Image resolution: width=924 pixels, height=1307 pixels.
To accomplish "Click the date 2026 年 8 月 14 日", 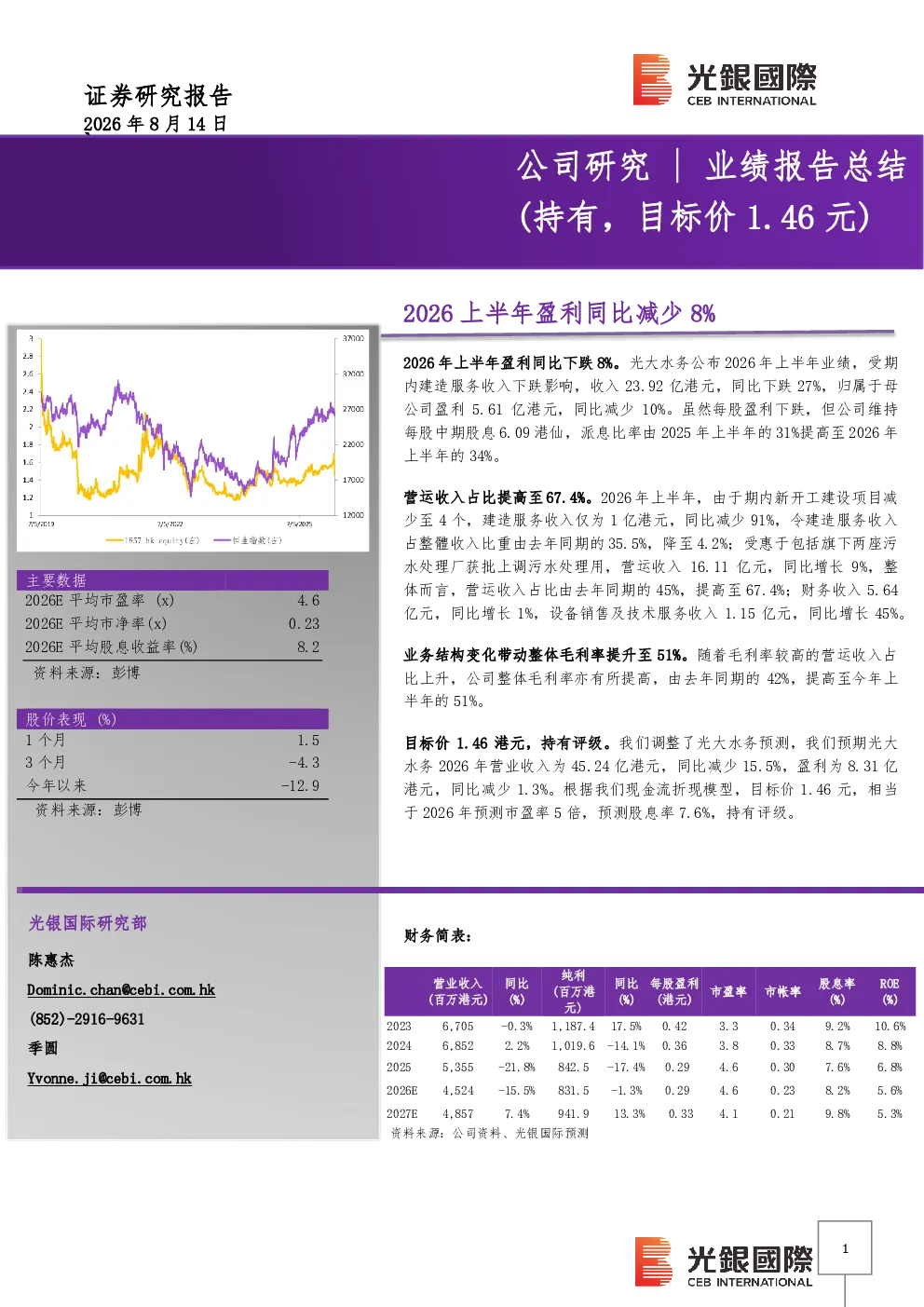I will coord(156,124).
